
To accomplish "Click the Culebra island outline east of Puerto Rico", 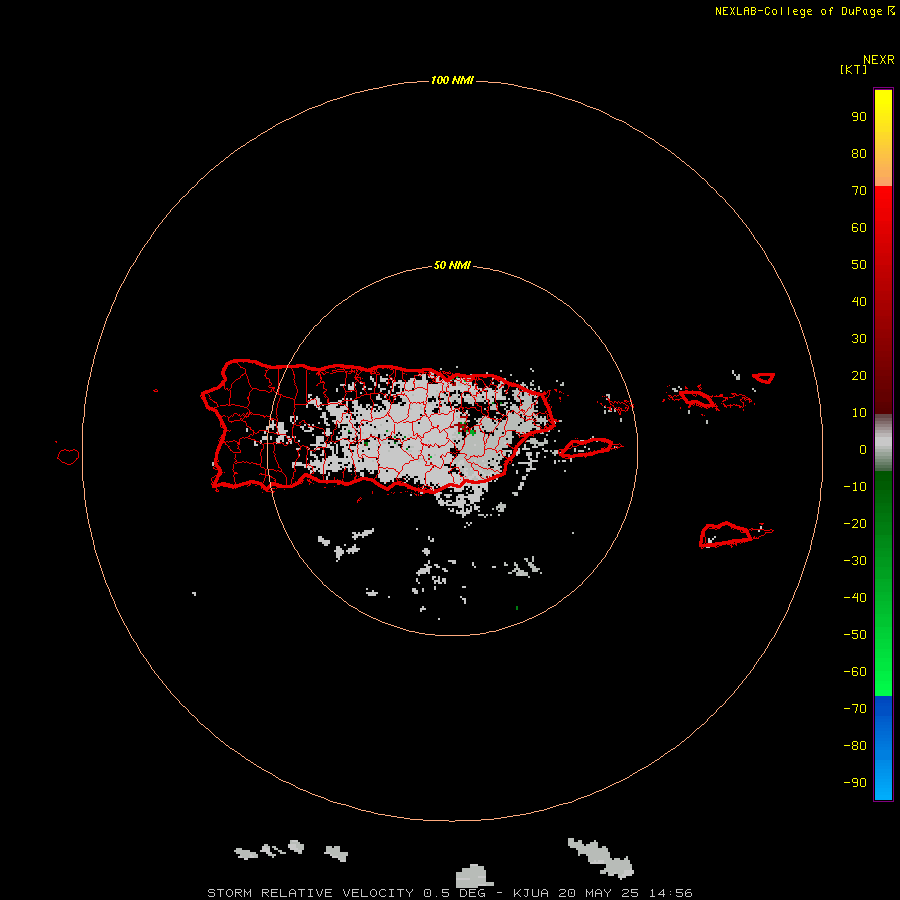I will (618, 405).
